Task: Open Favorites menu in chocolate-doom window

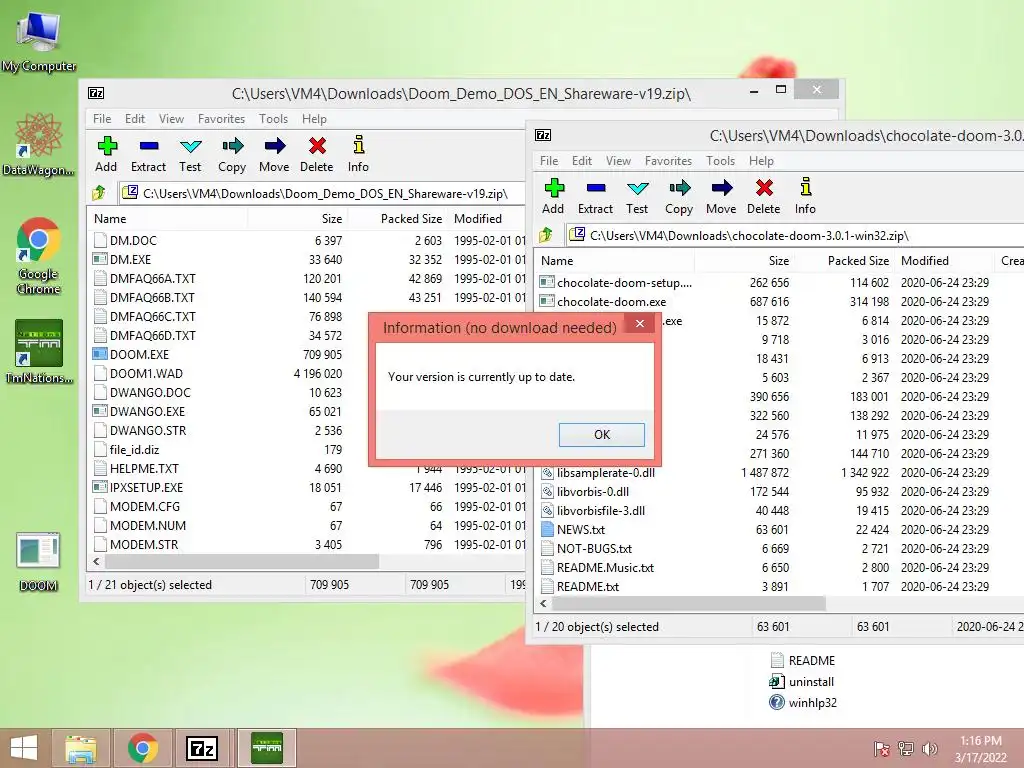Action: click(x=668, y=161)
